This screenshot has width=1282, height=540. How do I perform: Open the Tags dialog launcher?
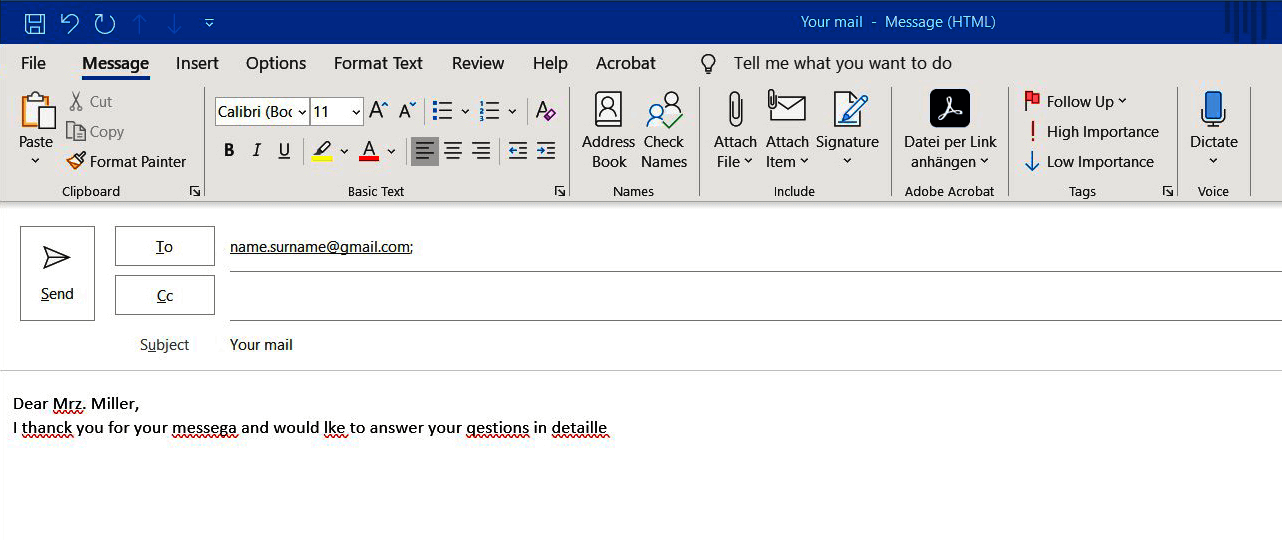[x=1168, y=191]
